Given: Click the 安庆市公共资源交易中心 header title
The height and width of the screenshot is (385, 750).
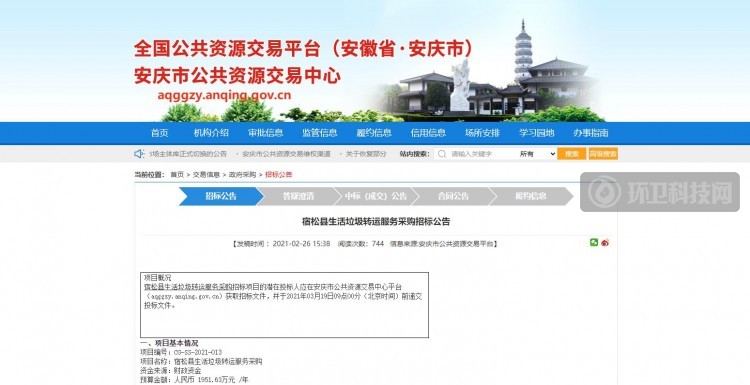Looking at the screenshot, I should click(237, 76).
